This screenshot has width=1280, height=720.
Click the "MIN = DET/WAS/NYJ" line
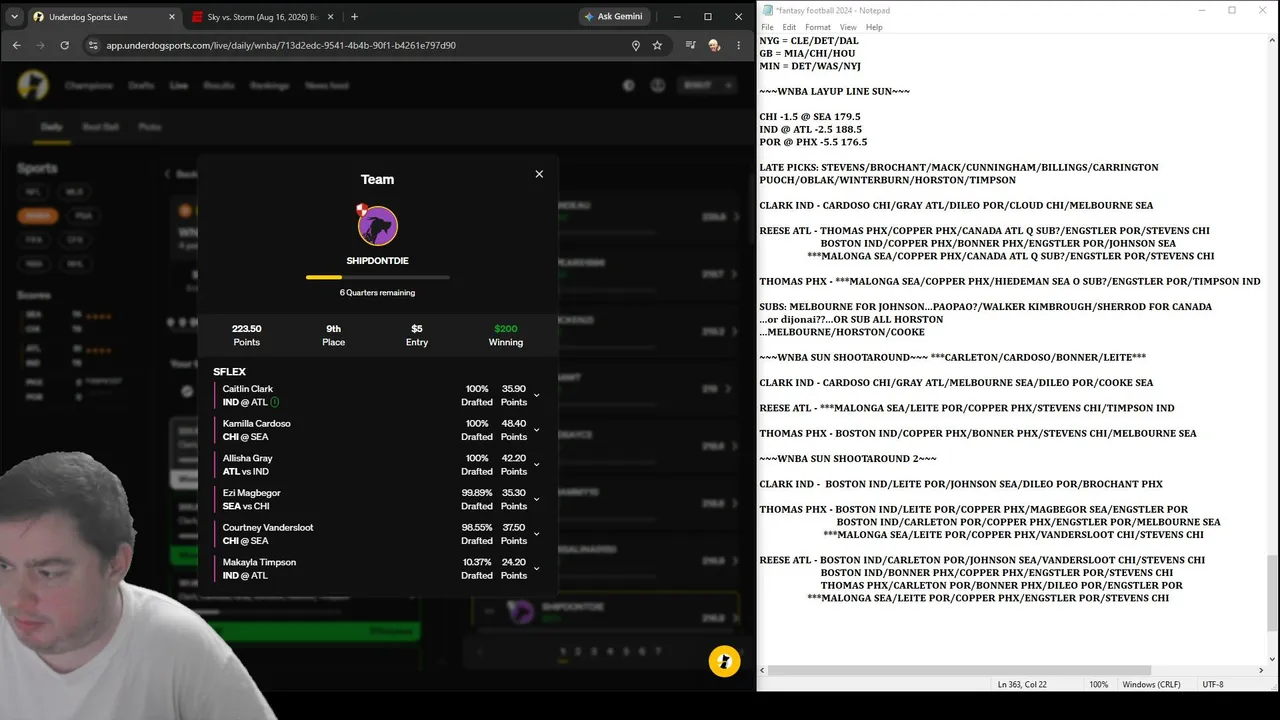tap(810, 66)
